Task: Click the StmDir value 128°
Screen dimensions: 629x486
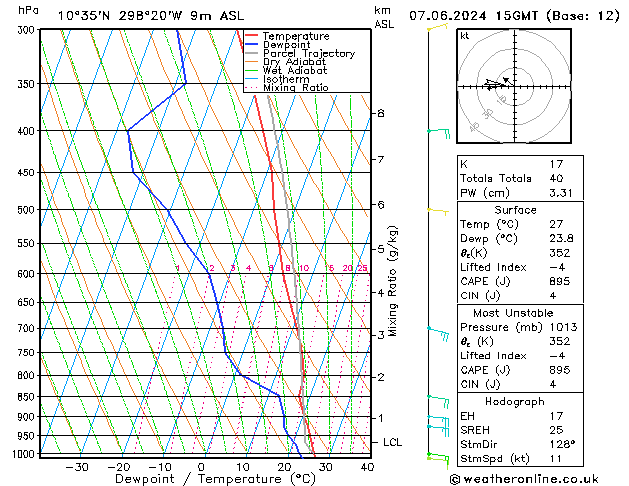Action: [x=562, y=444]
